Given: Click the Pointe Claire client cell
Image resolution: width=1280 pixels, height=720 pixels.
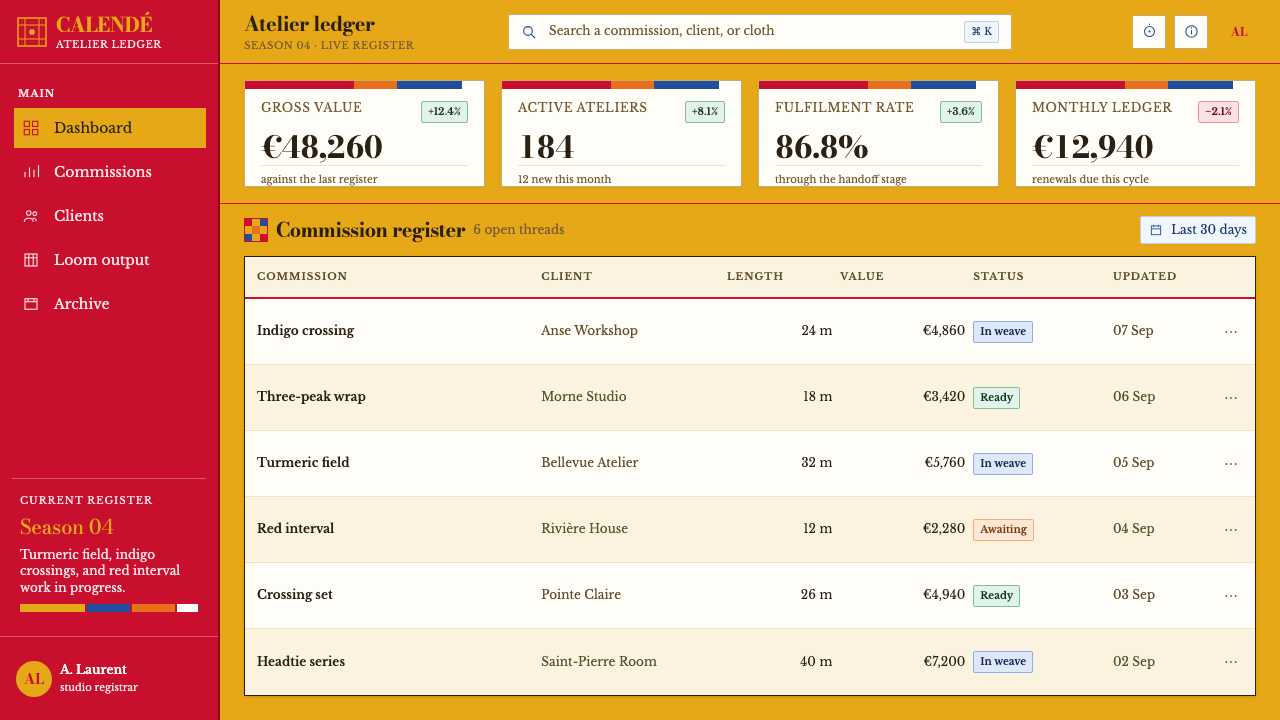Looking at the screenshot, I should pyautogui.click(x=581, y=595).
